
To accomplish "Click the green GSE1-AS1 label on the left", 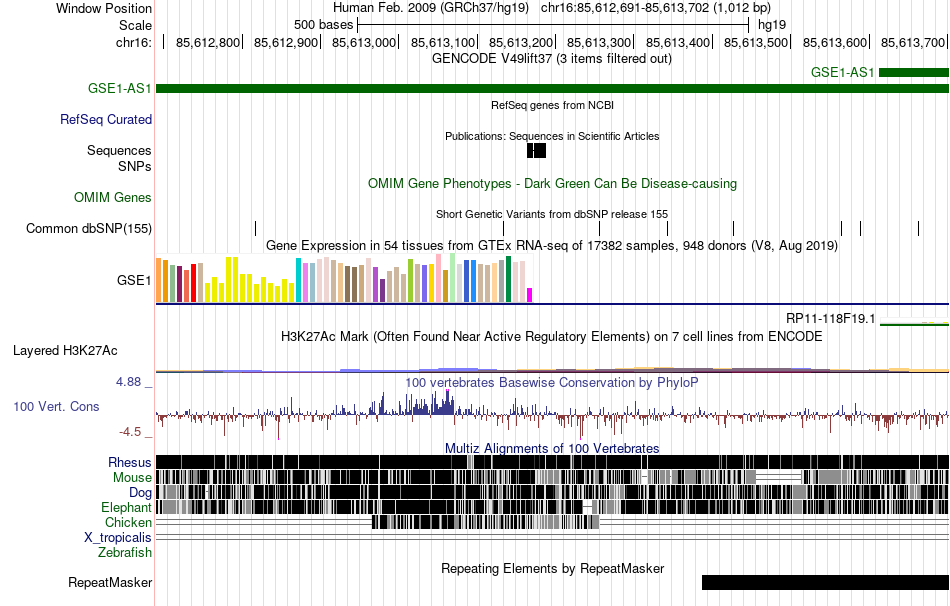I will click(x=119, y=88).
